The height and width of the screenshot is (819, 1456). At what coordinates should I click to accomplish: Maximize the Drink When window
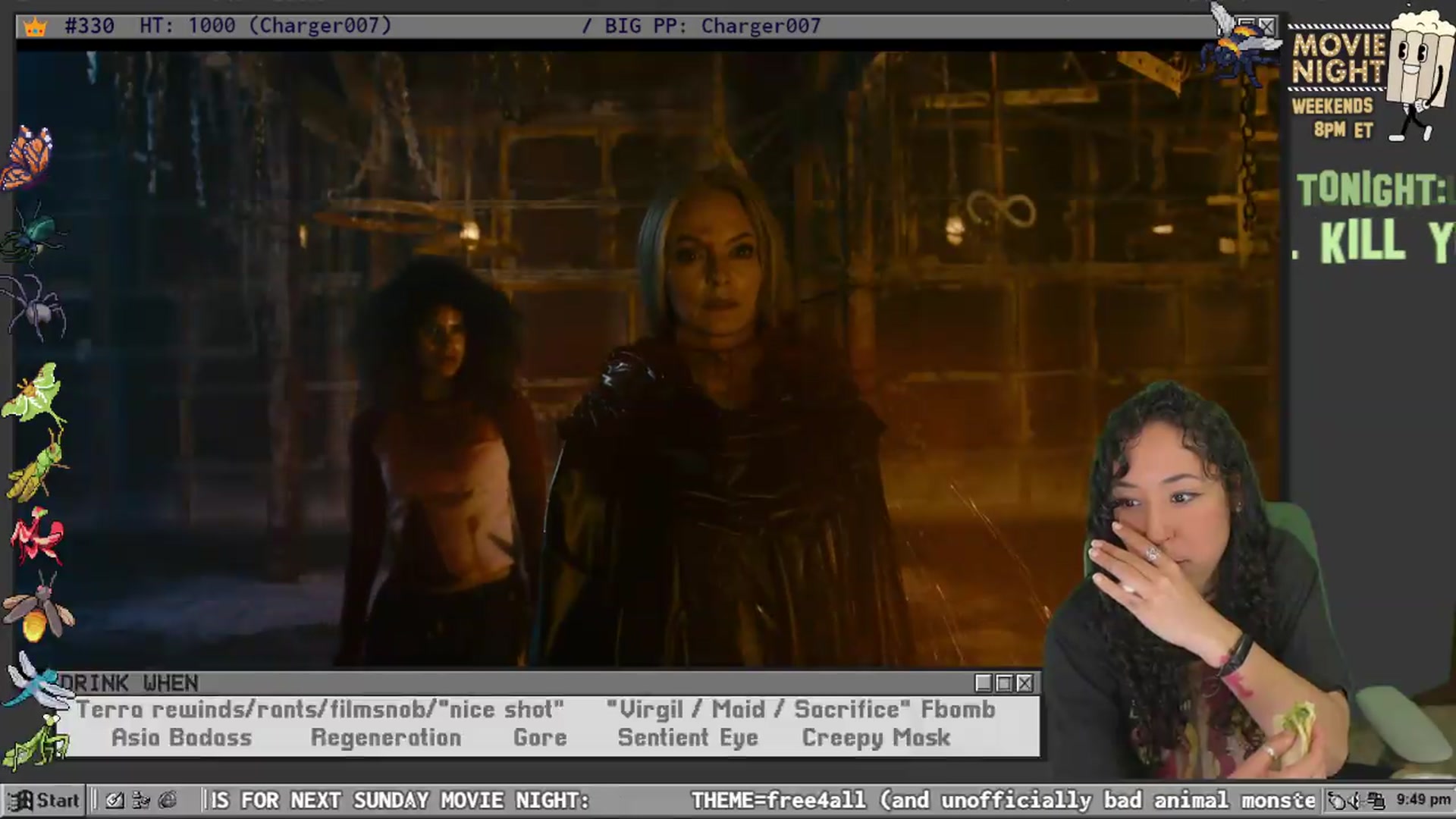point(1004,683)
